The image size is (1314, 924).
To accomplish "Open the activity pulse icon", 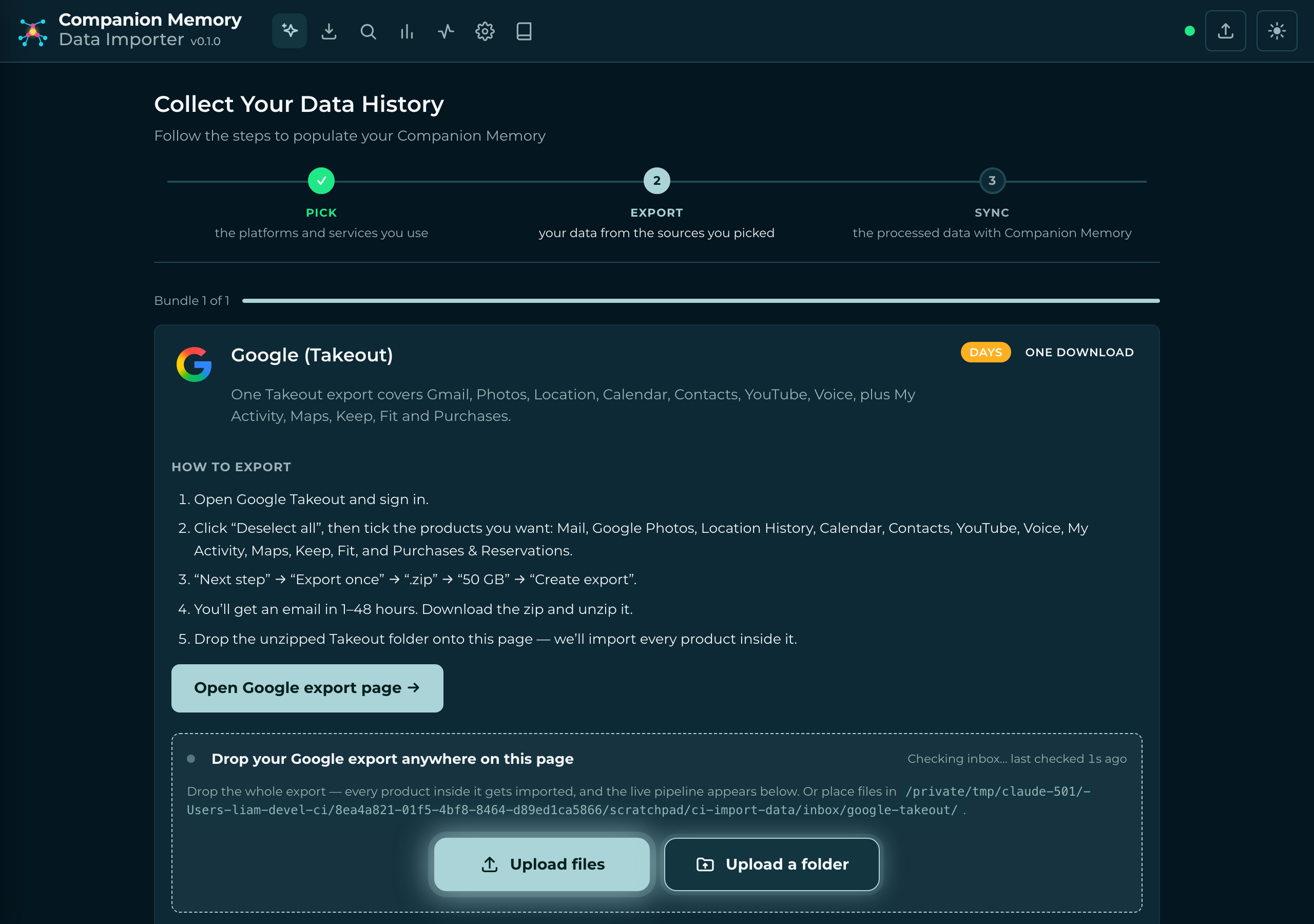I will tap(446, 31).
